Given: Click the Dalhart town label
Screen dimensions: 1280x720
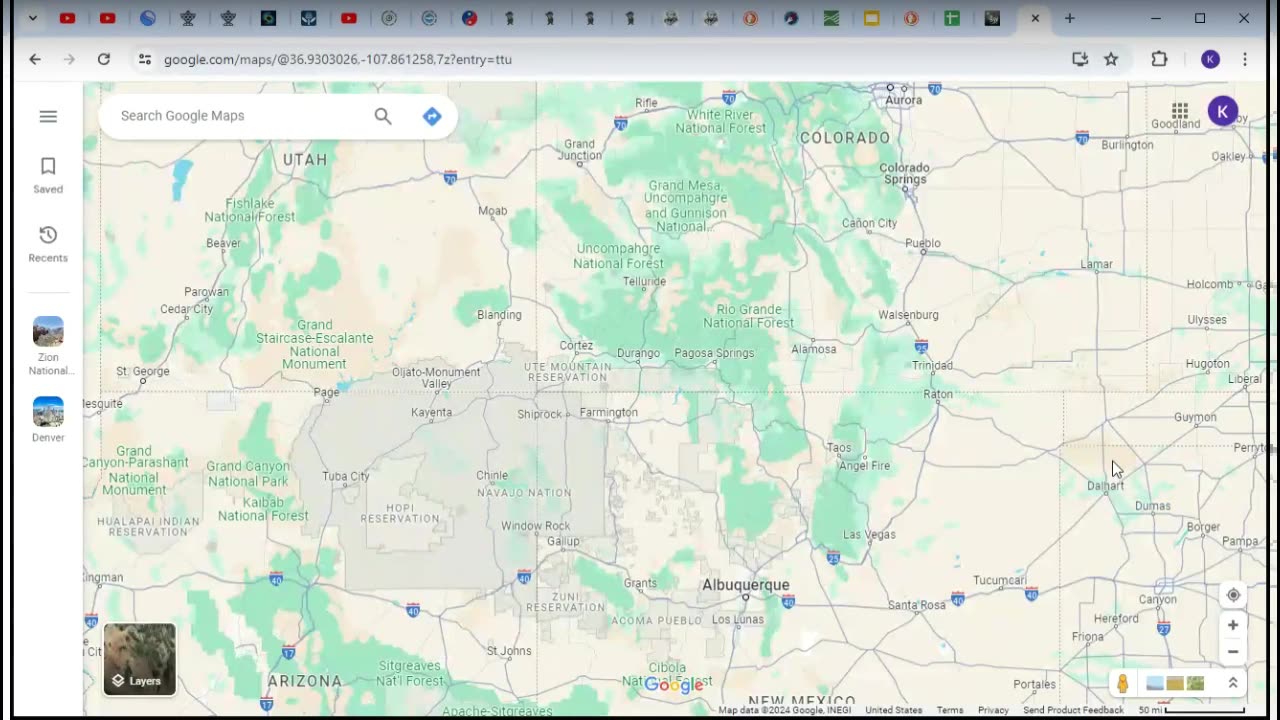Looking at the screenshot, I should (x=1105, y=486).
